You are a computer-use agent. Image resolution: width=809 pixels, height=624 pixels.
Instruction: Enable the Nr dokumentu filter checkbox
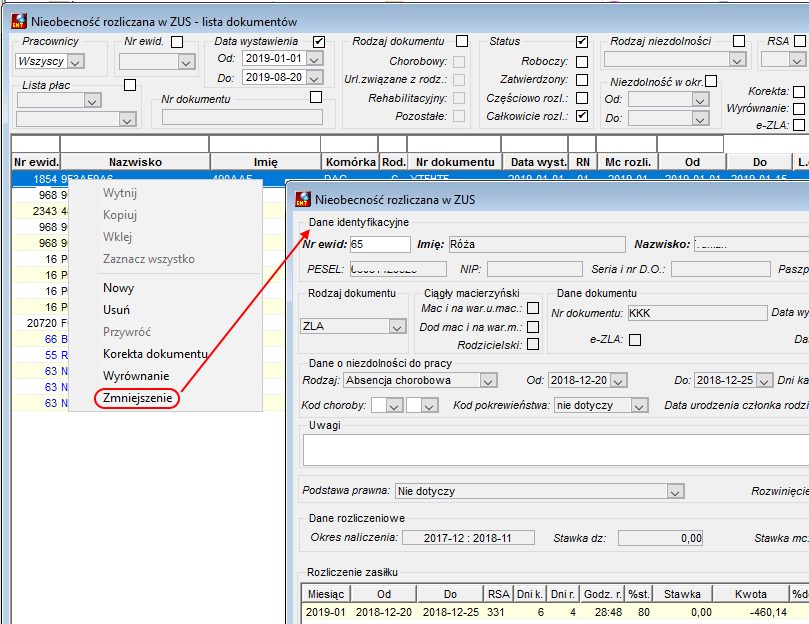(316, 97)
